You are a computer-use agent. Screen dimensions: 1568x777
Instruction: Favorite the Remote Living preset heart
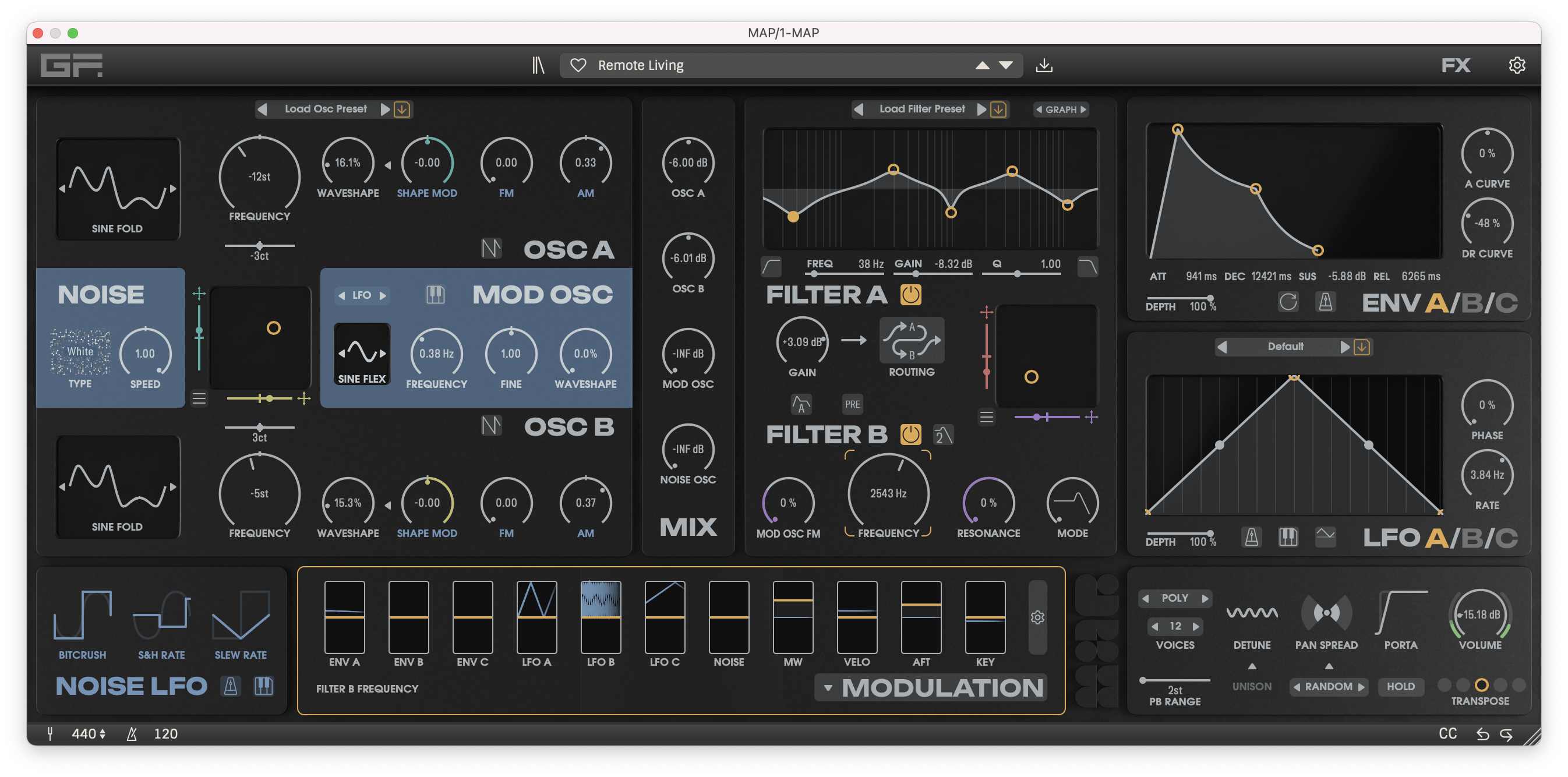click(578, 65)
